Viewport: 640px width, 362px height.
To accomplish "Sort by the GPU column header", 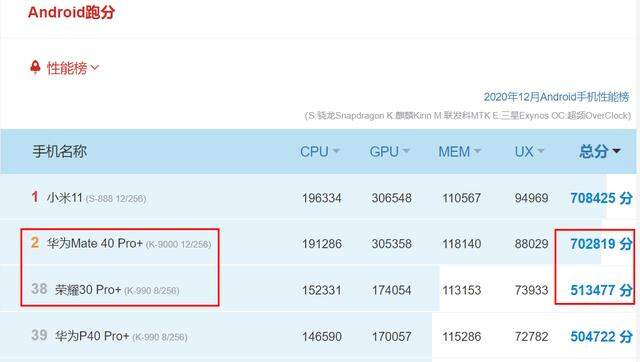I will tap(389, 151).
